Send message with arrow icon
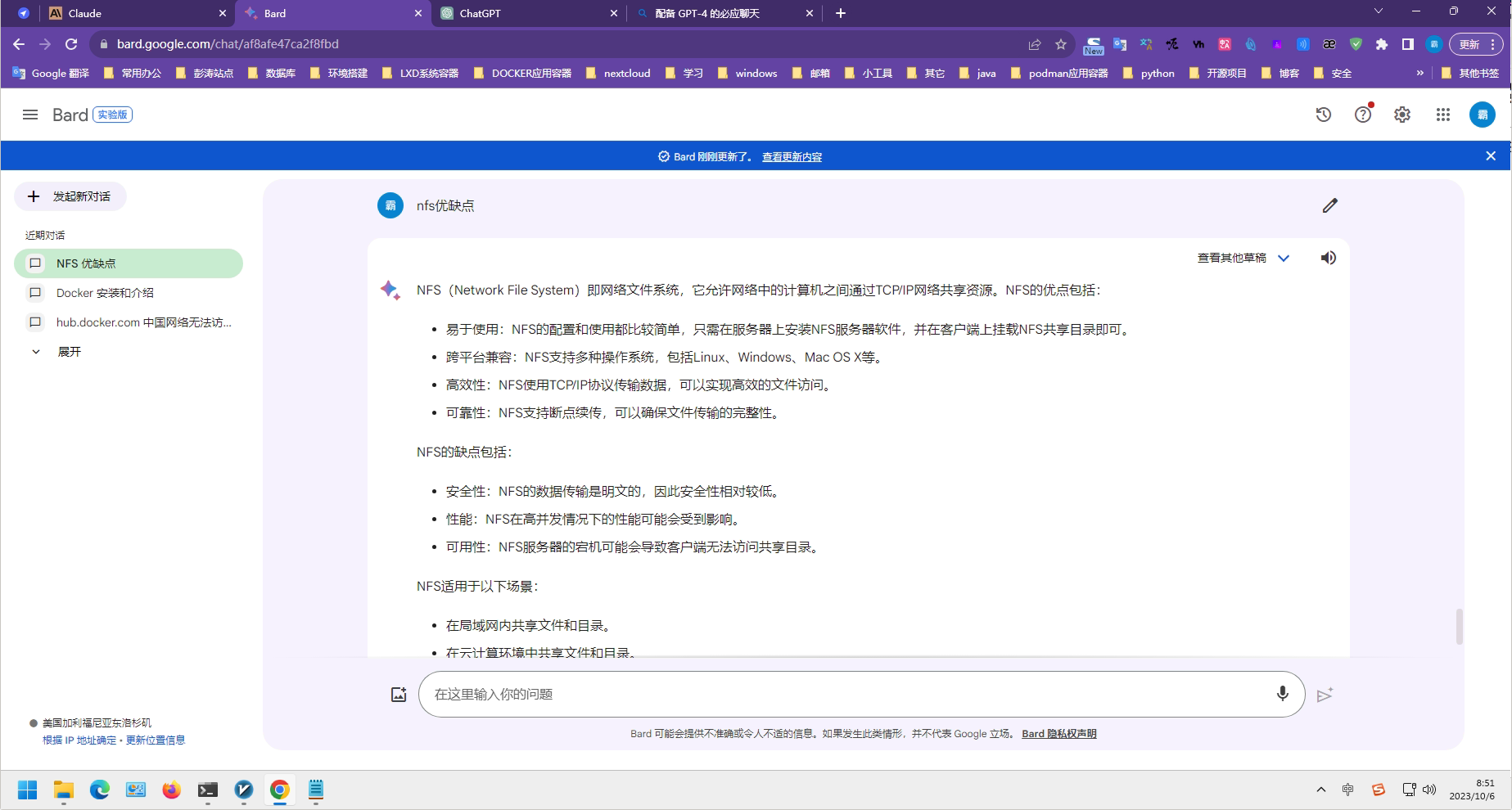The image size is (1512, 810). pyautogui.click(x=1325, y=695)
